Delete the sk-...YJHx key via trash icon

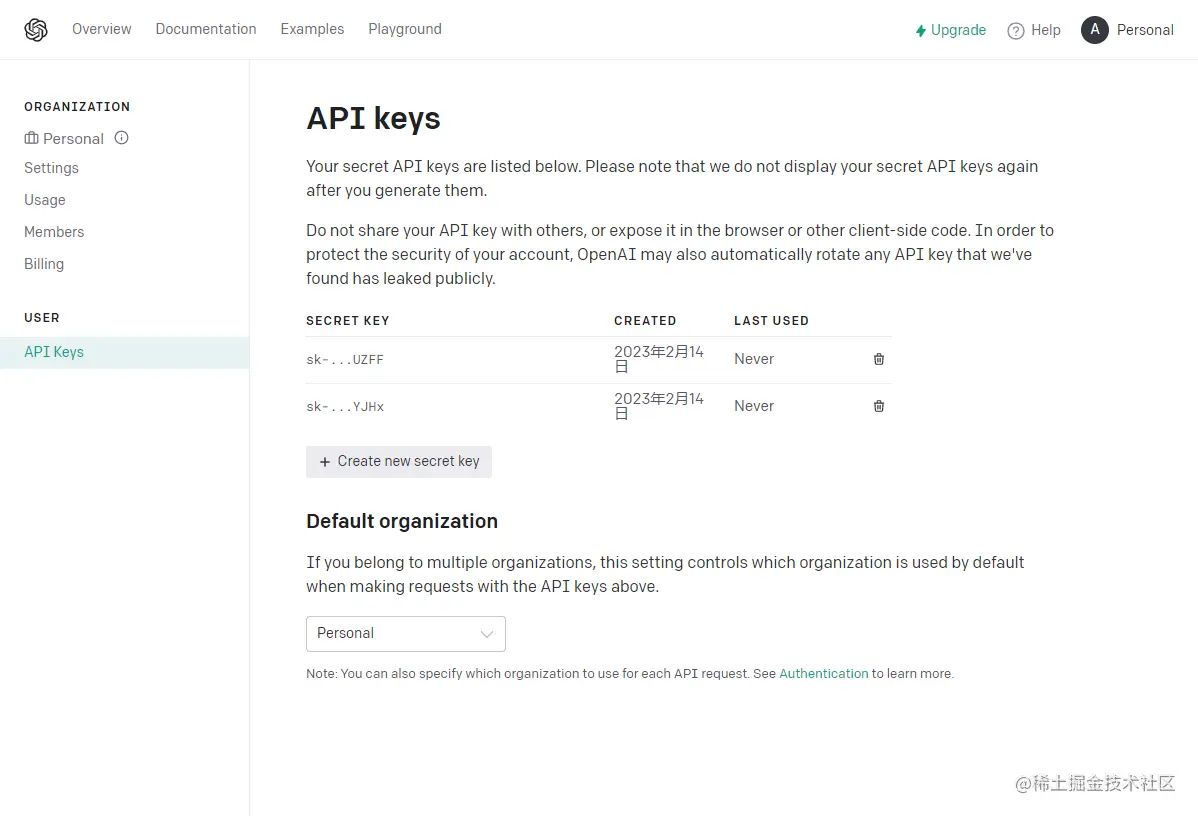(x=879, y=406)
